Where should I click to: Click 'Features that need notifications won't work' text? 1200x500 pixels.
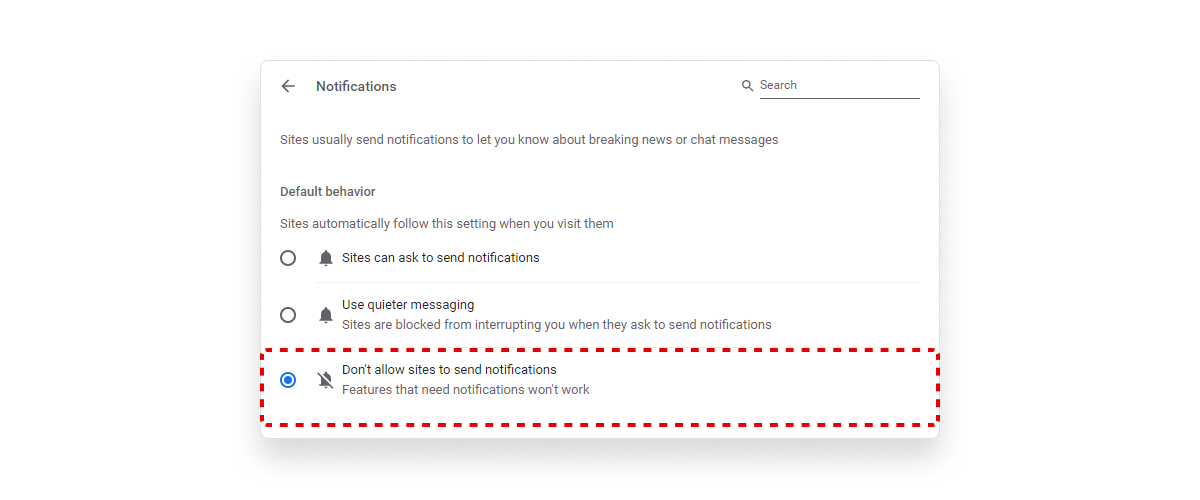click(x=466, y=390)
